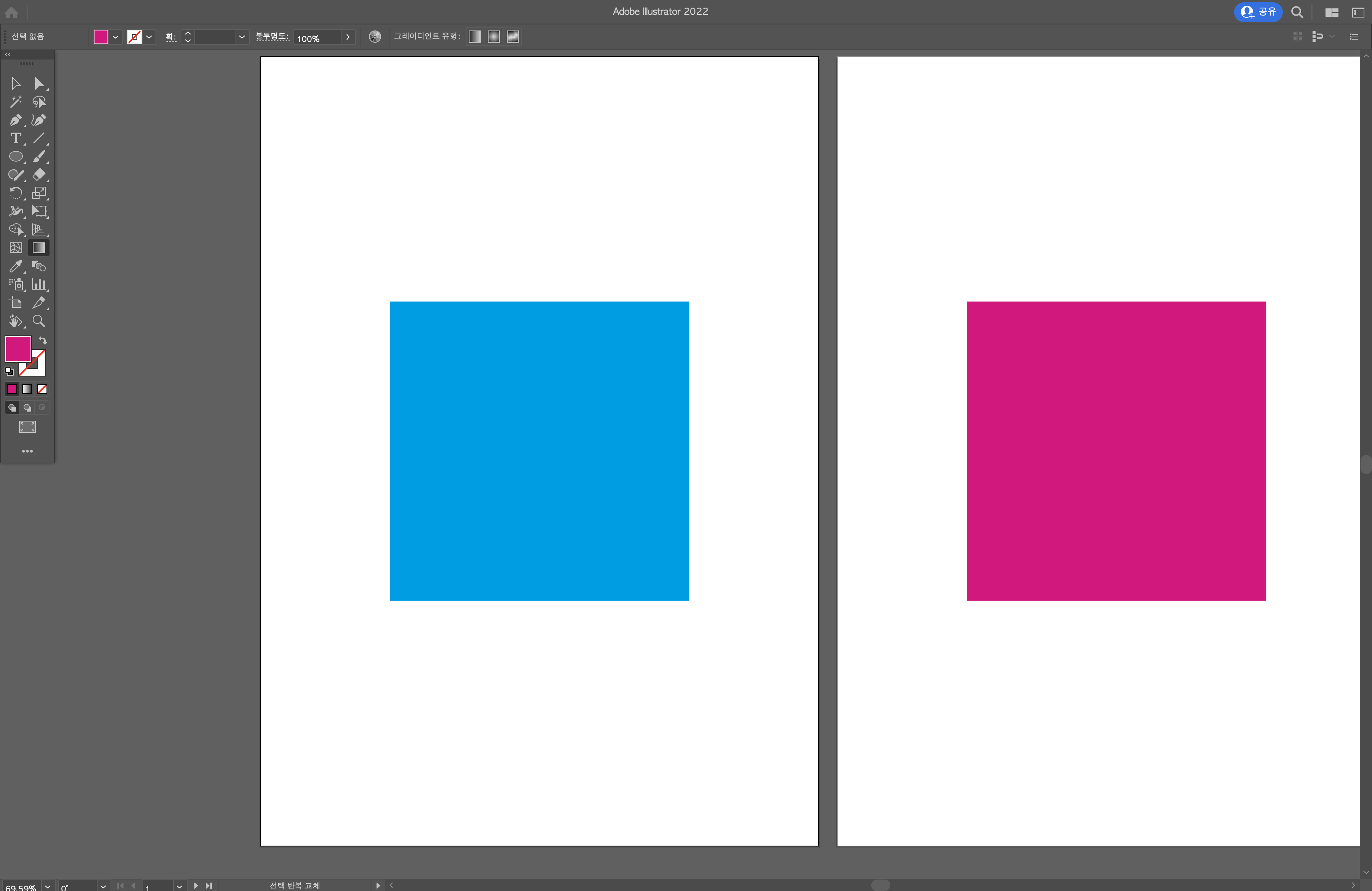The width and height of the screenshot is (1372, 891).
Task: Choose radial gradient type
Action: click(494, 36)
